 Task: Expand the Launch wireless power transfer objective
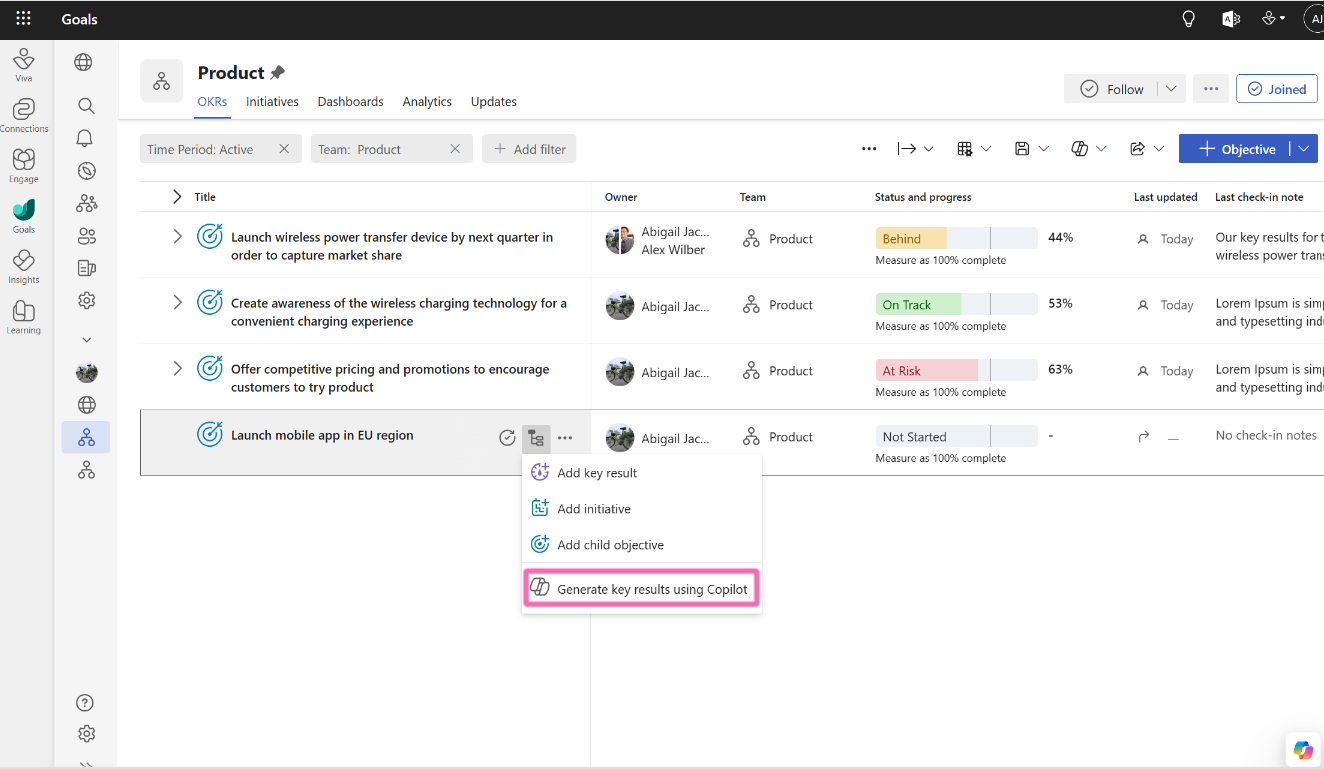[177, 237]
